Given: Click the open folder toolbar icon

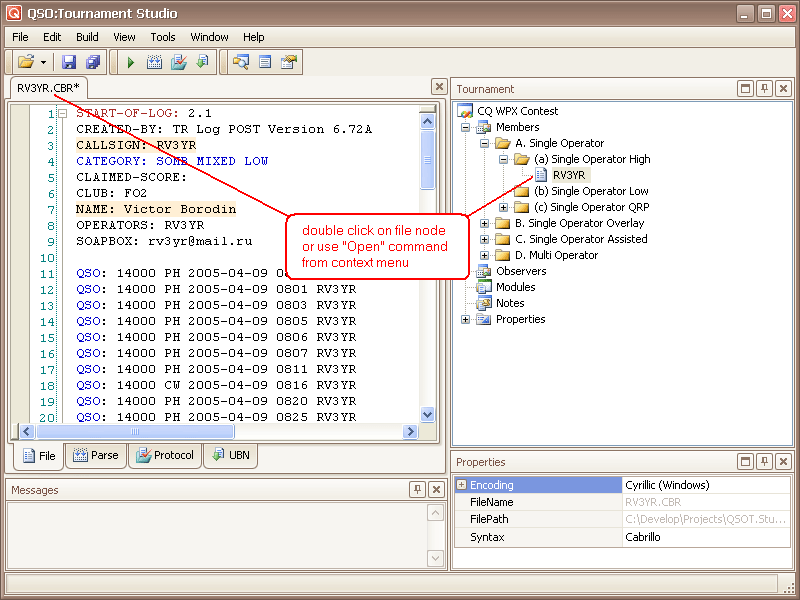Looking at the screenshot, I should coord(25,62).
